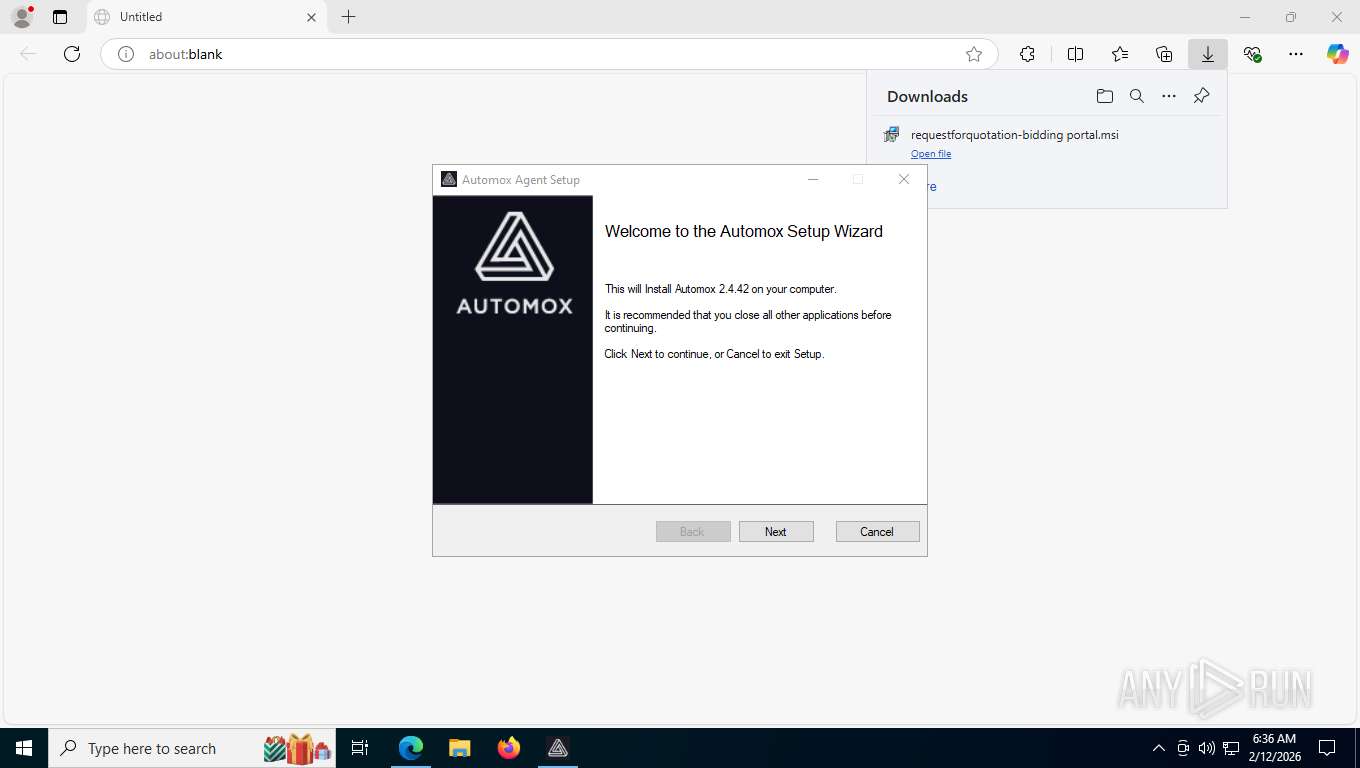Click the Meet Now tray icon
The height and width of the screenshot is (768, 1360).
pos(1183,748)
